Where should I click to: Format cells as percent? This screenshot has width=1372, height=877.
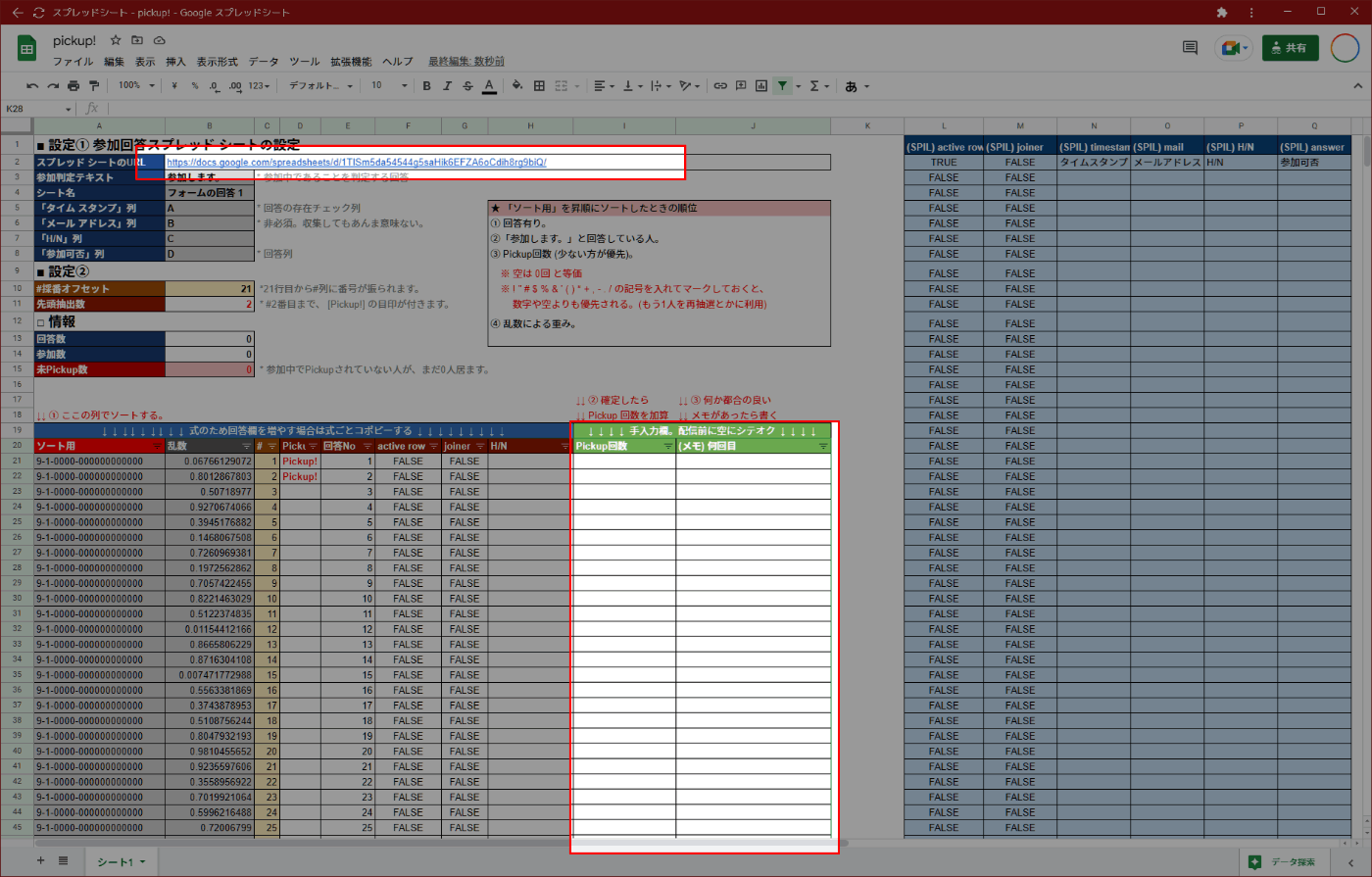click(195, 86)
